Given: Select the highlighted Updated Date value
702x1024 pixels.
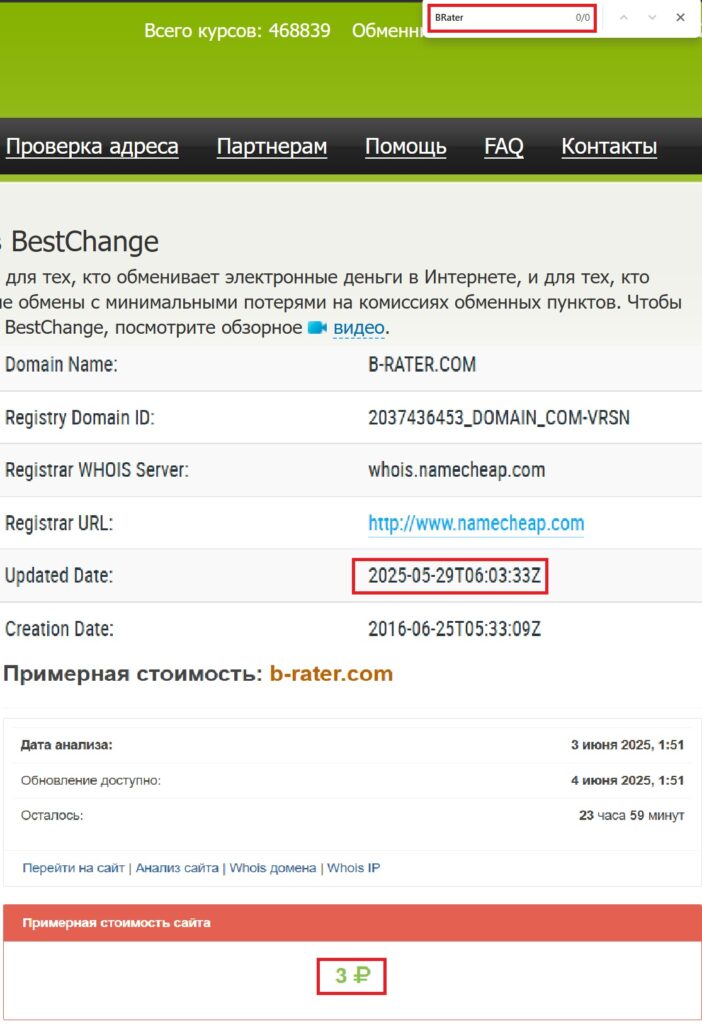Looking at the screenshot, I should tap(450, 576).
